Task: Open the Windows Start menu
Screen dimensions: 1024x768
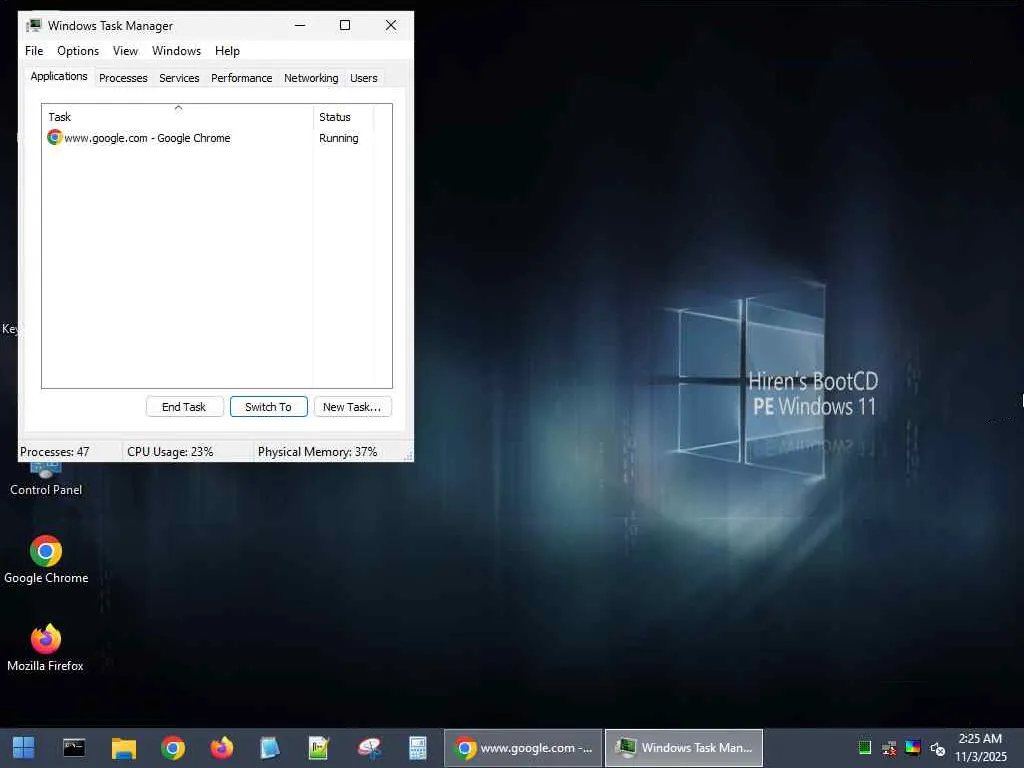Action: [x=24, y=748]
